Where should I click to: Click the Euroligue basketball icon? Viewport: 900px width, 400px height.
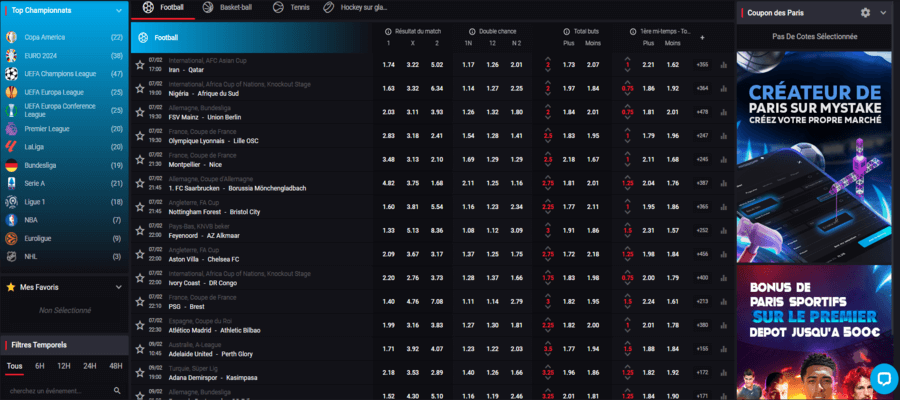11,238
